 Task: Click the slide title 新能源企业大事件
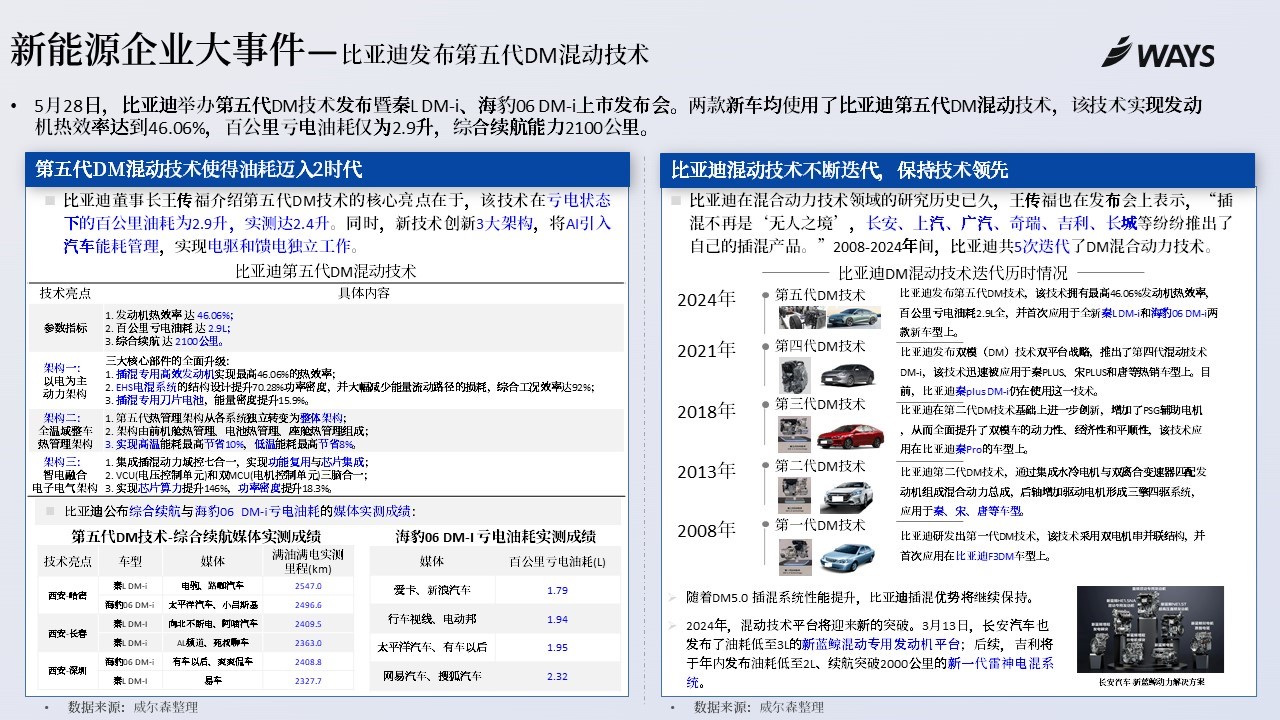[156, 50]
